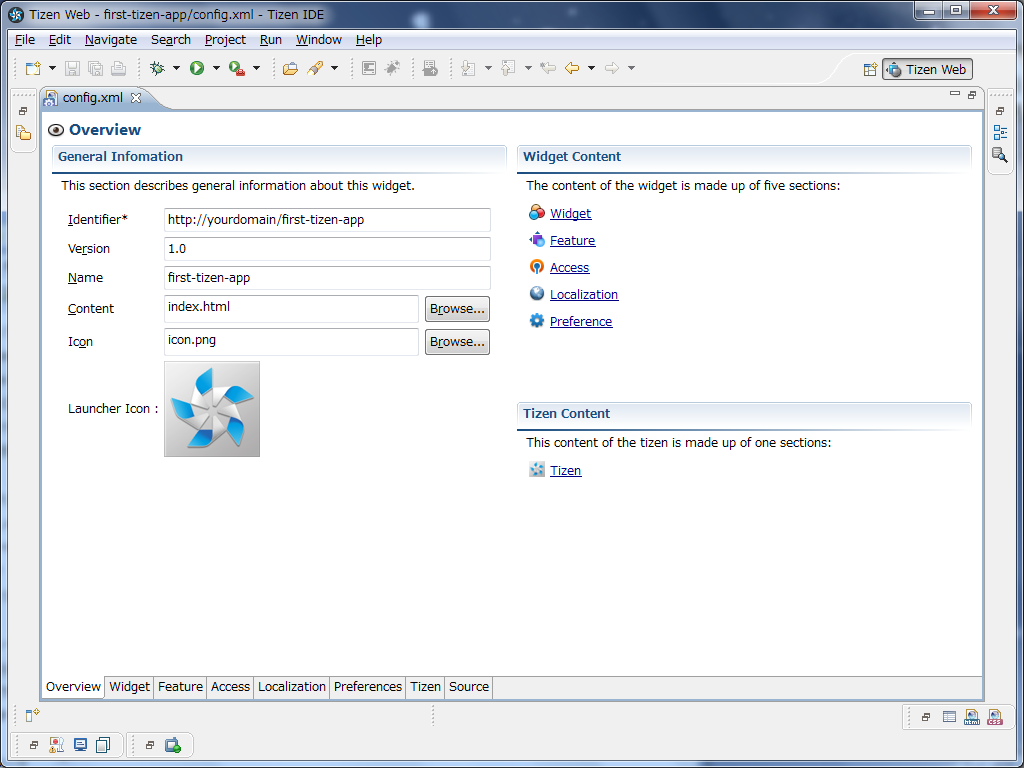Click the Print toolbar icon
This screenshot has width=1024, height=768.
[x=118, y=68]
